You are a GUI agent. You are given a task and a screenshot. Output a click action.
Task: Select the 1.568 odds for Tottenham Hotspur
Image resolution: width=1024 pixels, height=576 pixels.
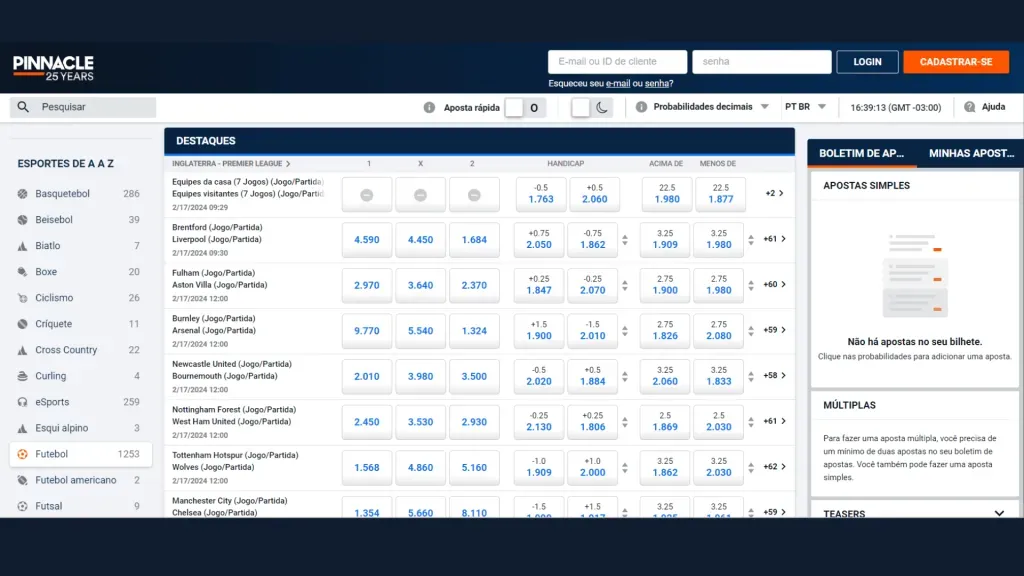pos(366,467)
